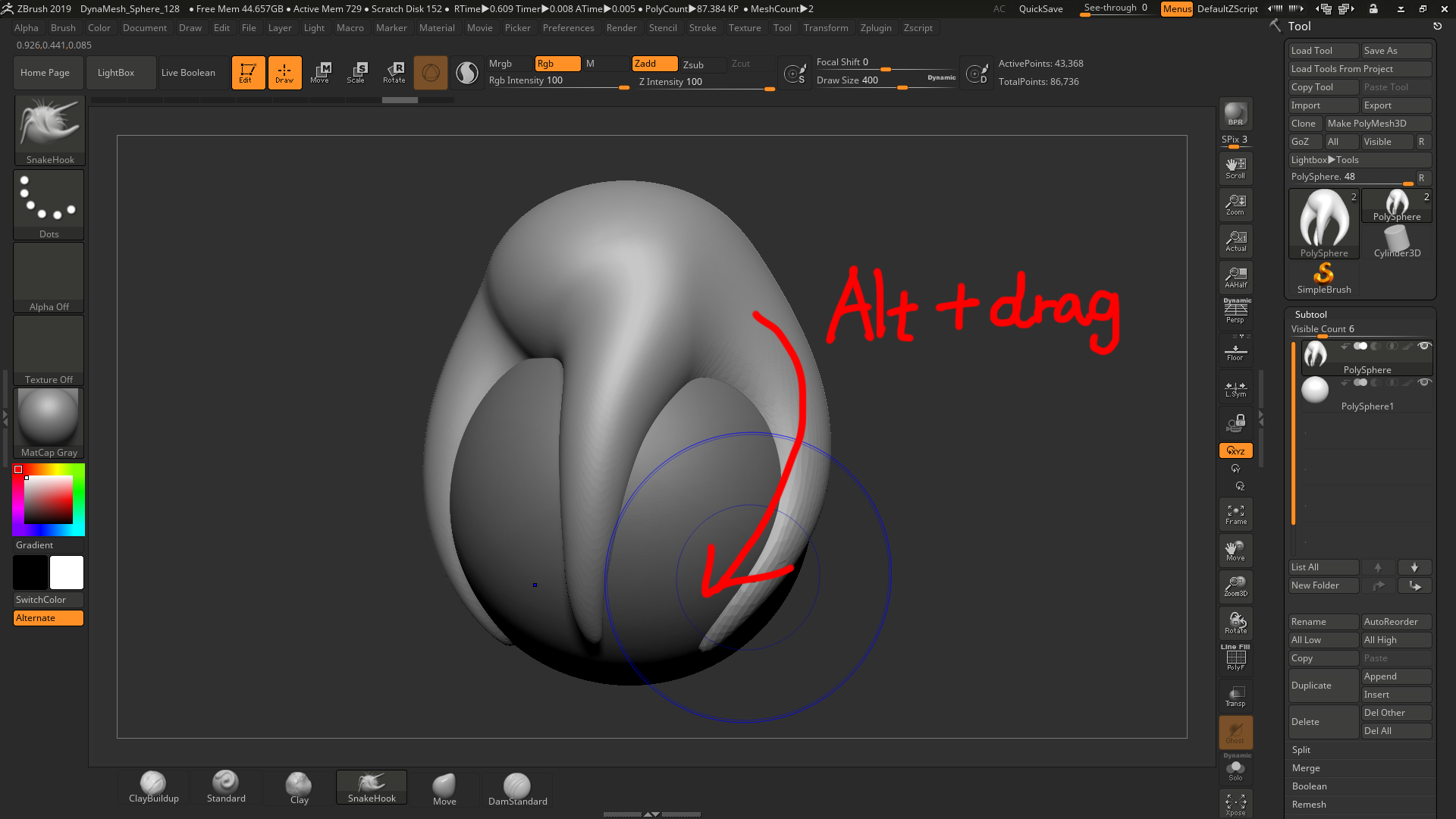Click the Append subtool button
The image size is (1456, 819).
coord(1396,676)
